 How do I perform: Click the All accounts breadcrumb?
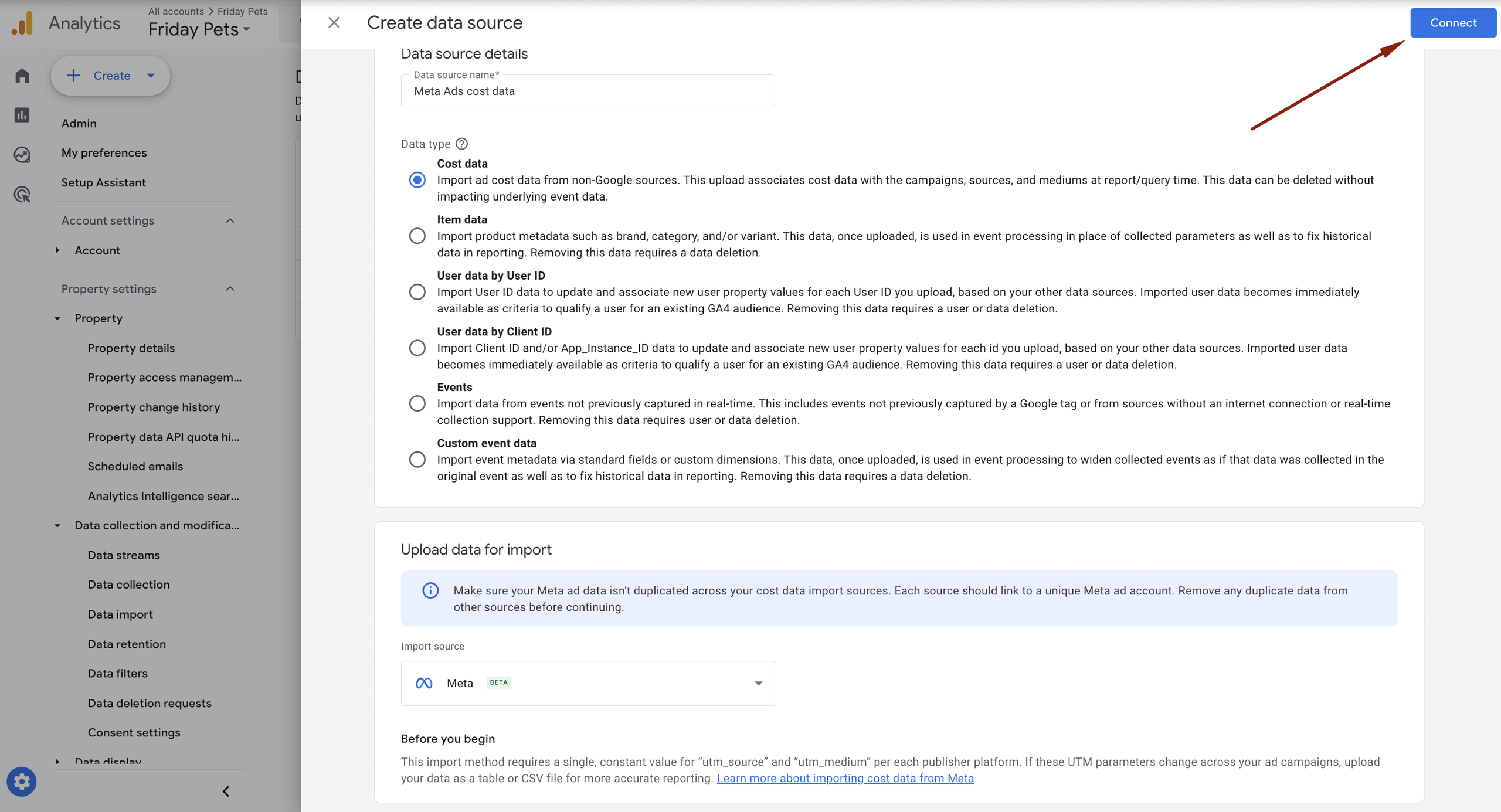(x=176, y=11)
